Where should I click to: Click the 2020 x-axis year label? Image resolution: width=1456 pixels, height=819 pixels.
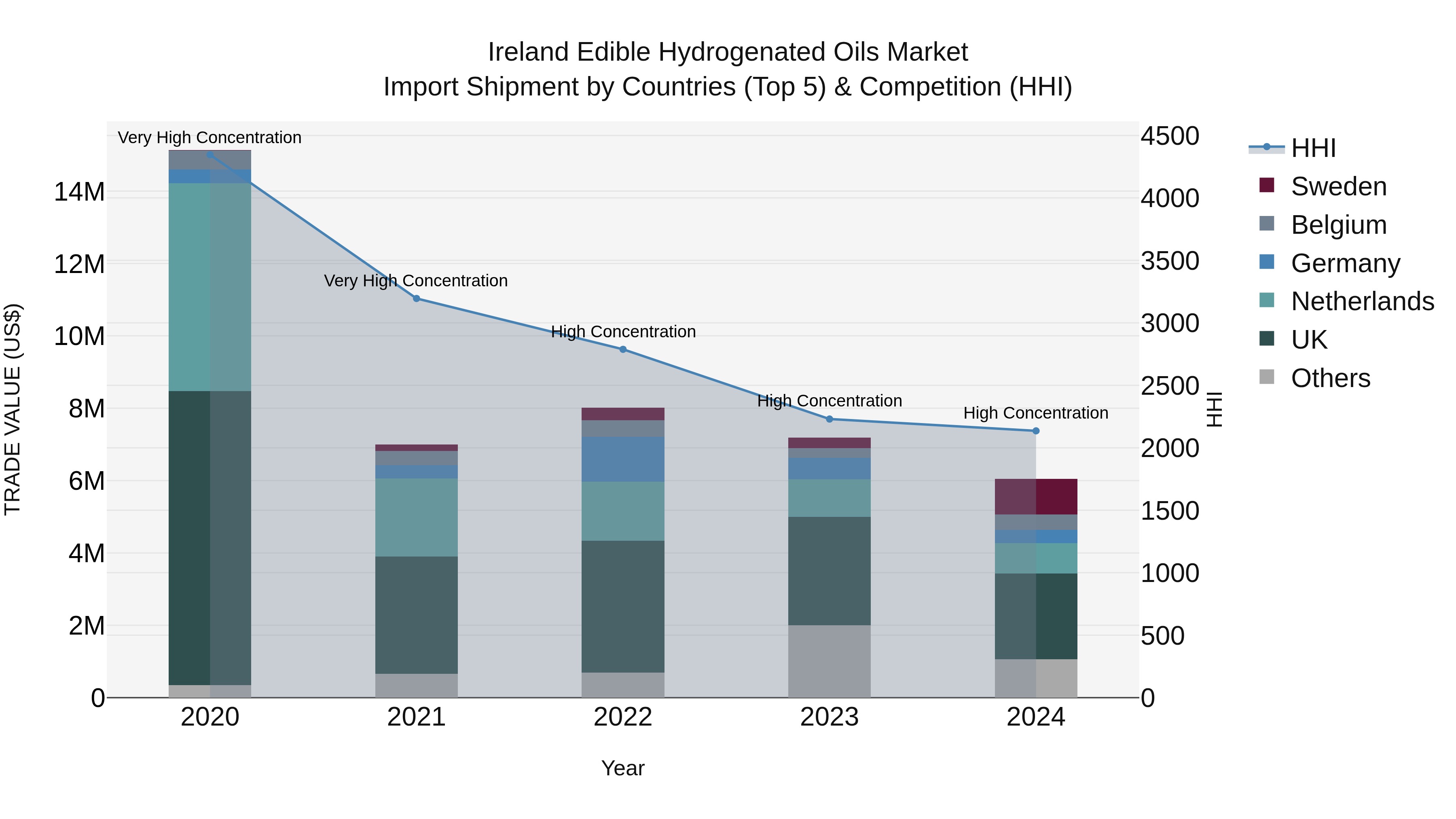(x=210, y=717)
